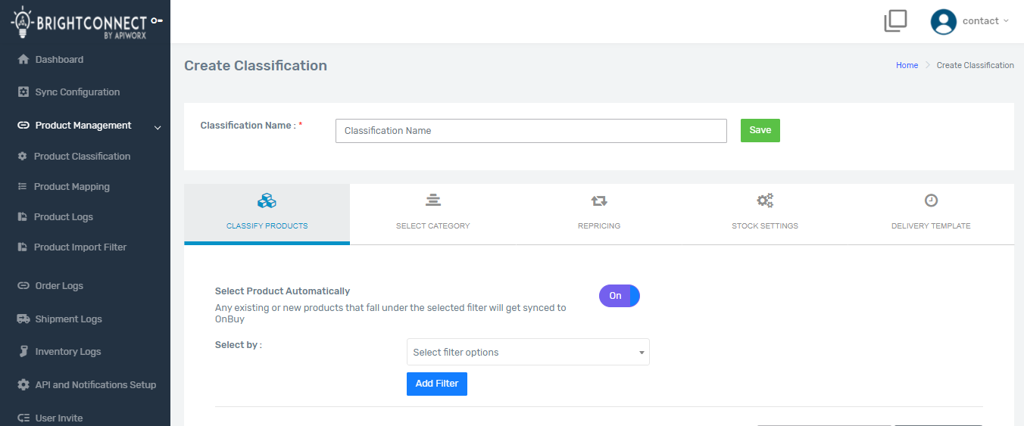Collapse the Product Management chevron
Viewport: 1024px width, 426px height.
point(157,127)
